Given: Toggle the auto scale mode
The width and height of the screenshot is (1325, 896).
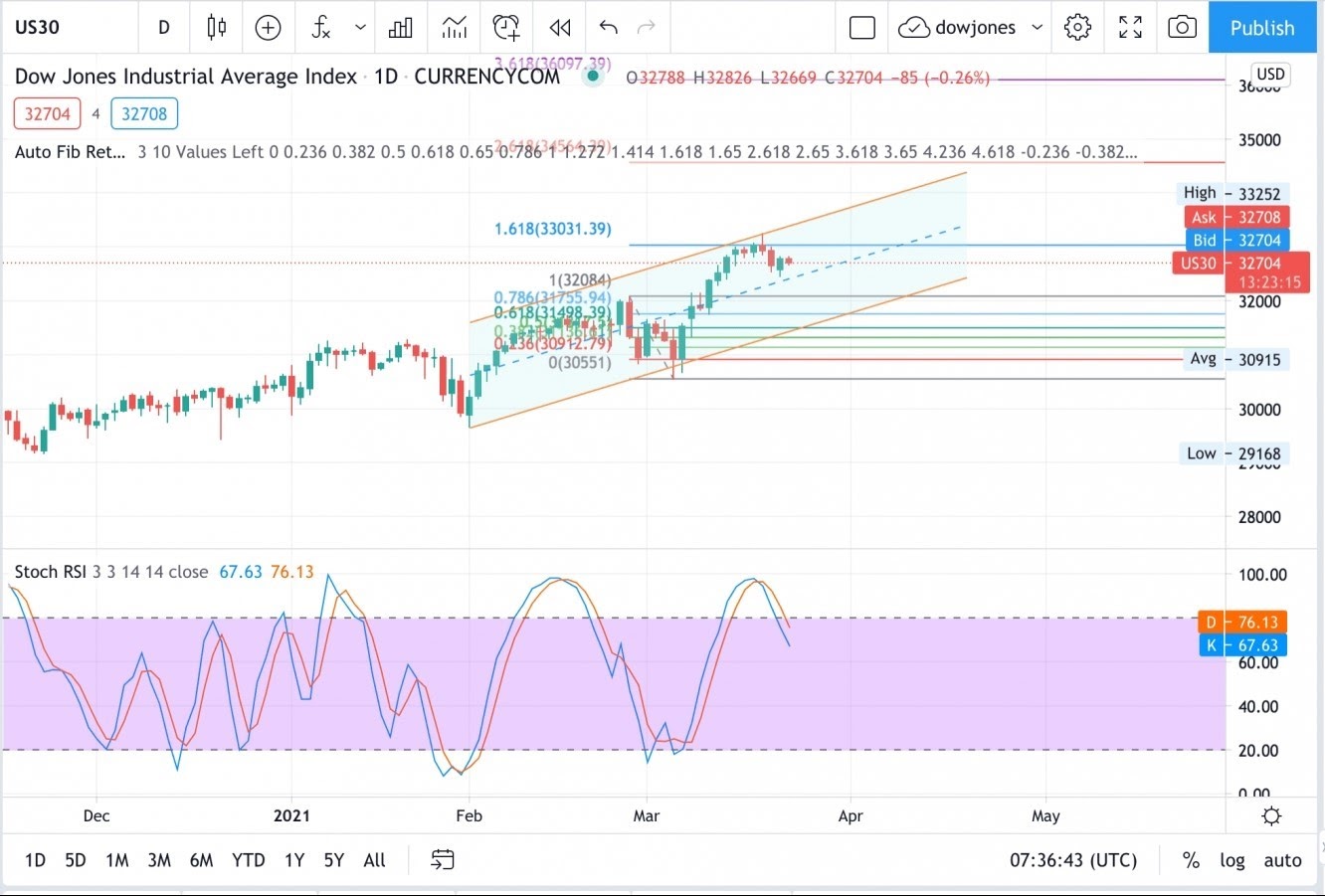Looking at the screenshot, I should 1282,860.
